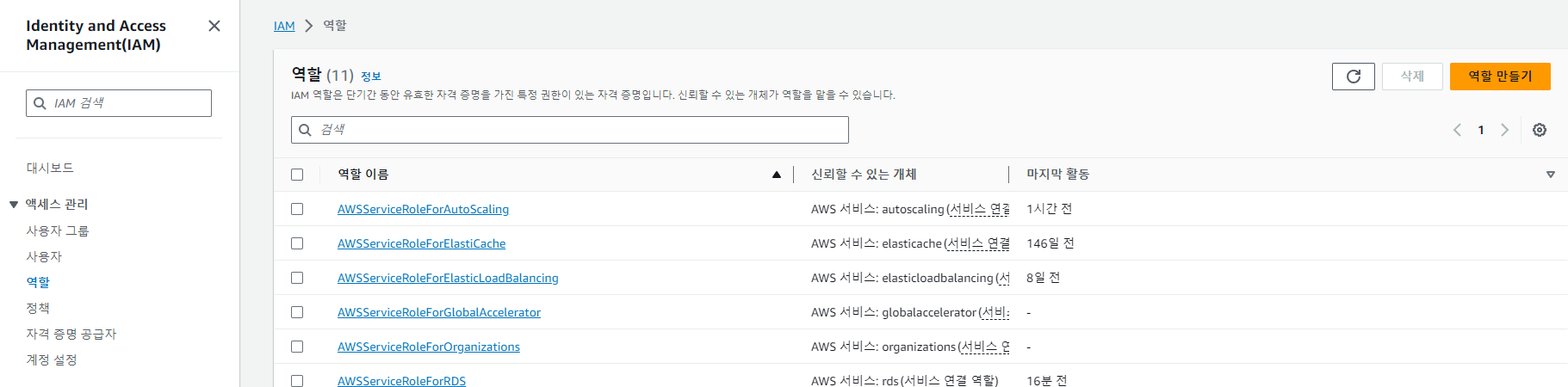Open 자격 증명 공급자 in sidebar
1568x387 pixels.
(x=71, y=334)
